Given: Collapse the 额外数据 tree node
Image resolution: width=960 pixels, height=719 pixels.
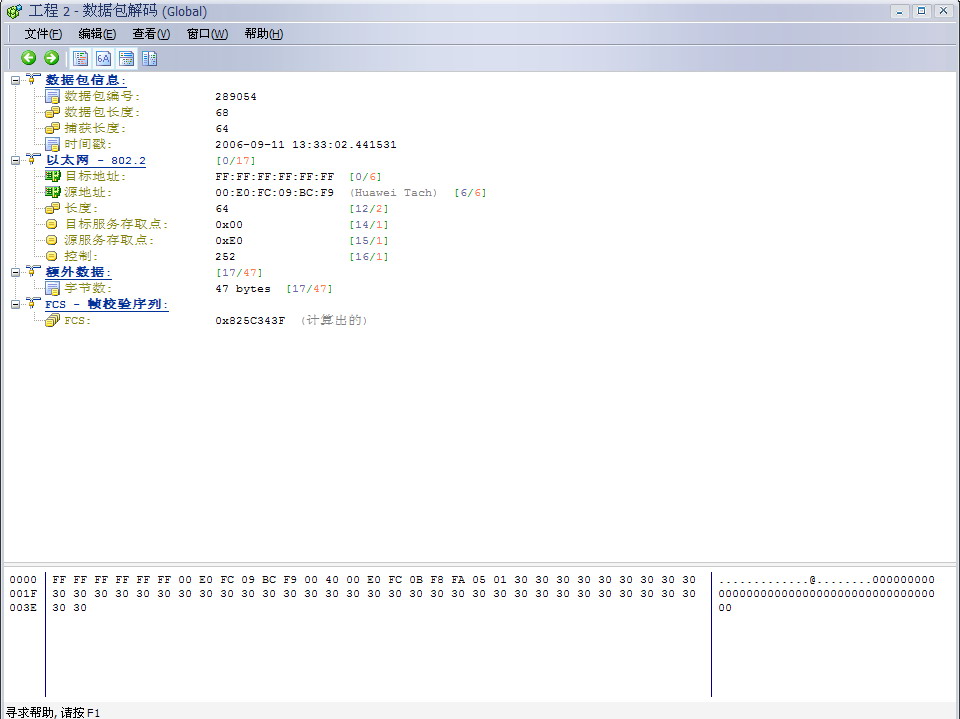Looking at the screenshot, I should click(x=15, y=272).
